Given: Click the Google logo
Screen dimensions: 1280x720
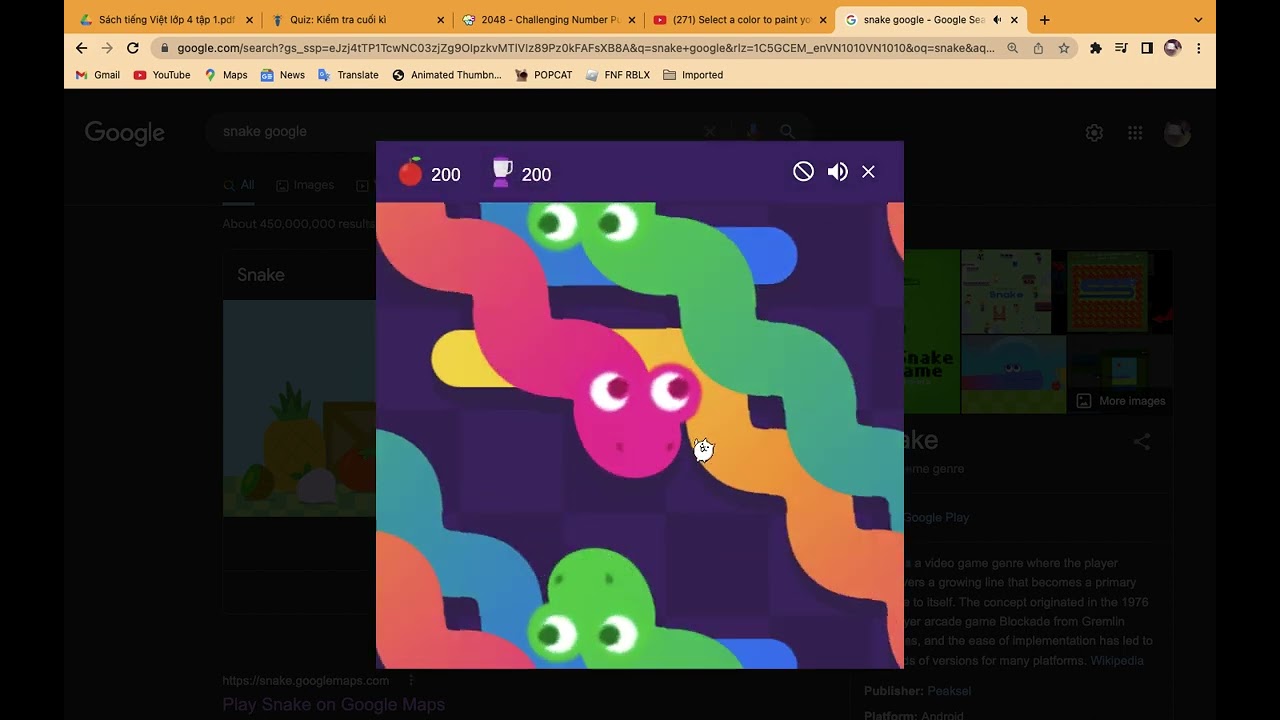Looking at the screenshot, I should (125, 133).
